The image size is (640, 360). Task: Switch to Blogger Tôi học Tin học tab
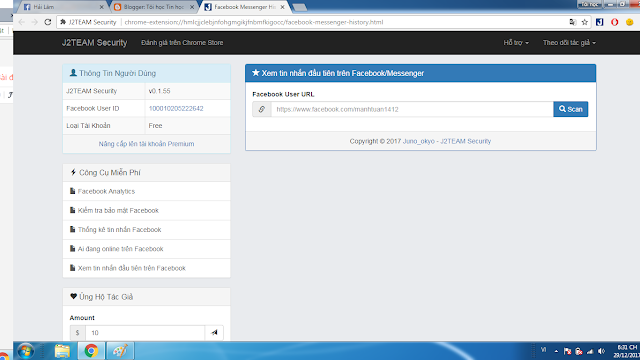[153, 7]
